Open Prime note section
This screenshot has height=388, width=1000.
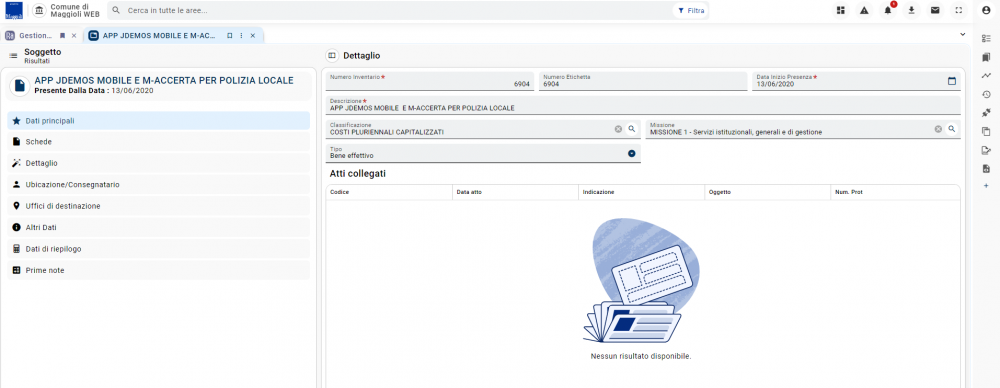pos(158,271)
